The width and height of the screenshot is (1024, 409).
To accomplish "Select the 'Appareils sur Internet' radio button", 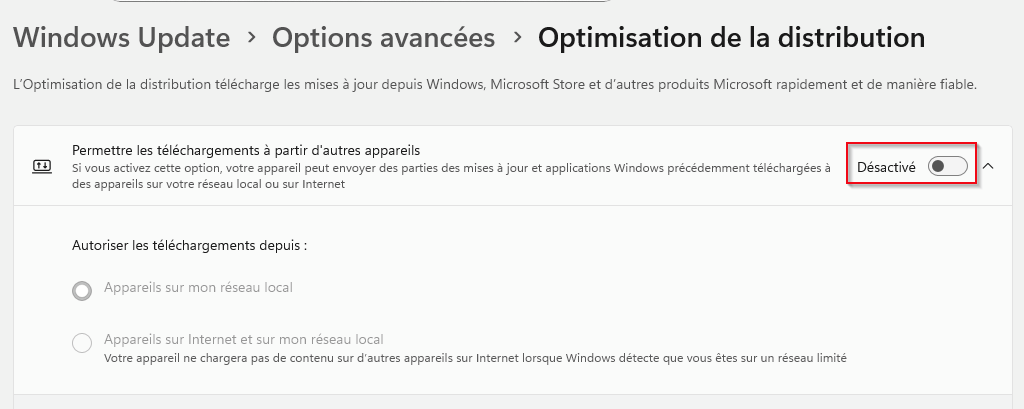I will (x=82, y=343).
